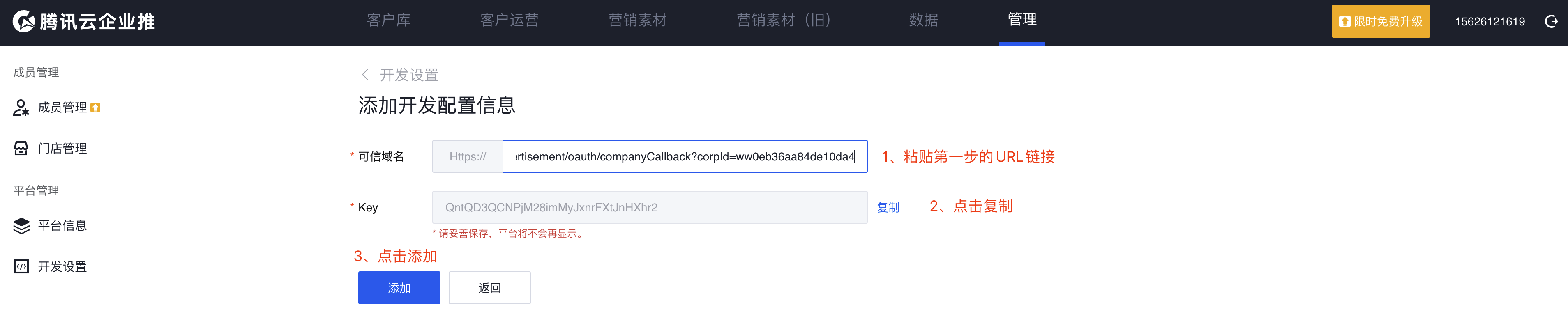Switch to the 客户运营 tab
Image resolution: width=1568 pixels, height=330 pixels.
509,20
